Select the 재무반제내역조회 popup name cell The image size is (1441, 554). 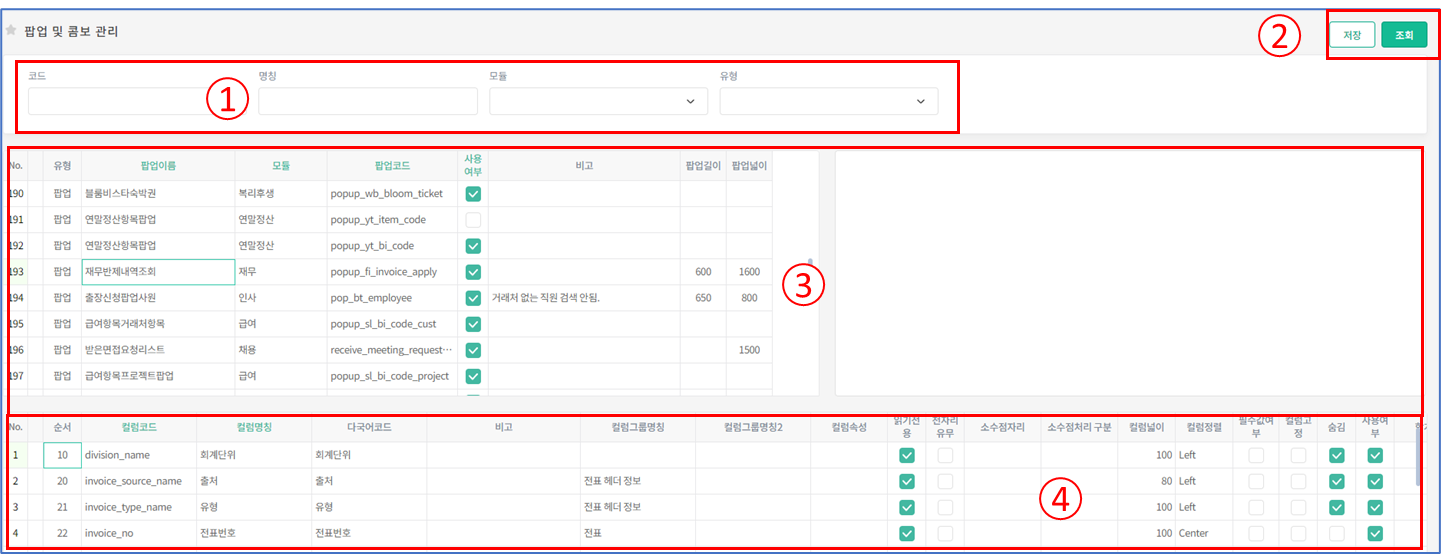[x=158, y=272]
